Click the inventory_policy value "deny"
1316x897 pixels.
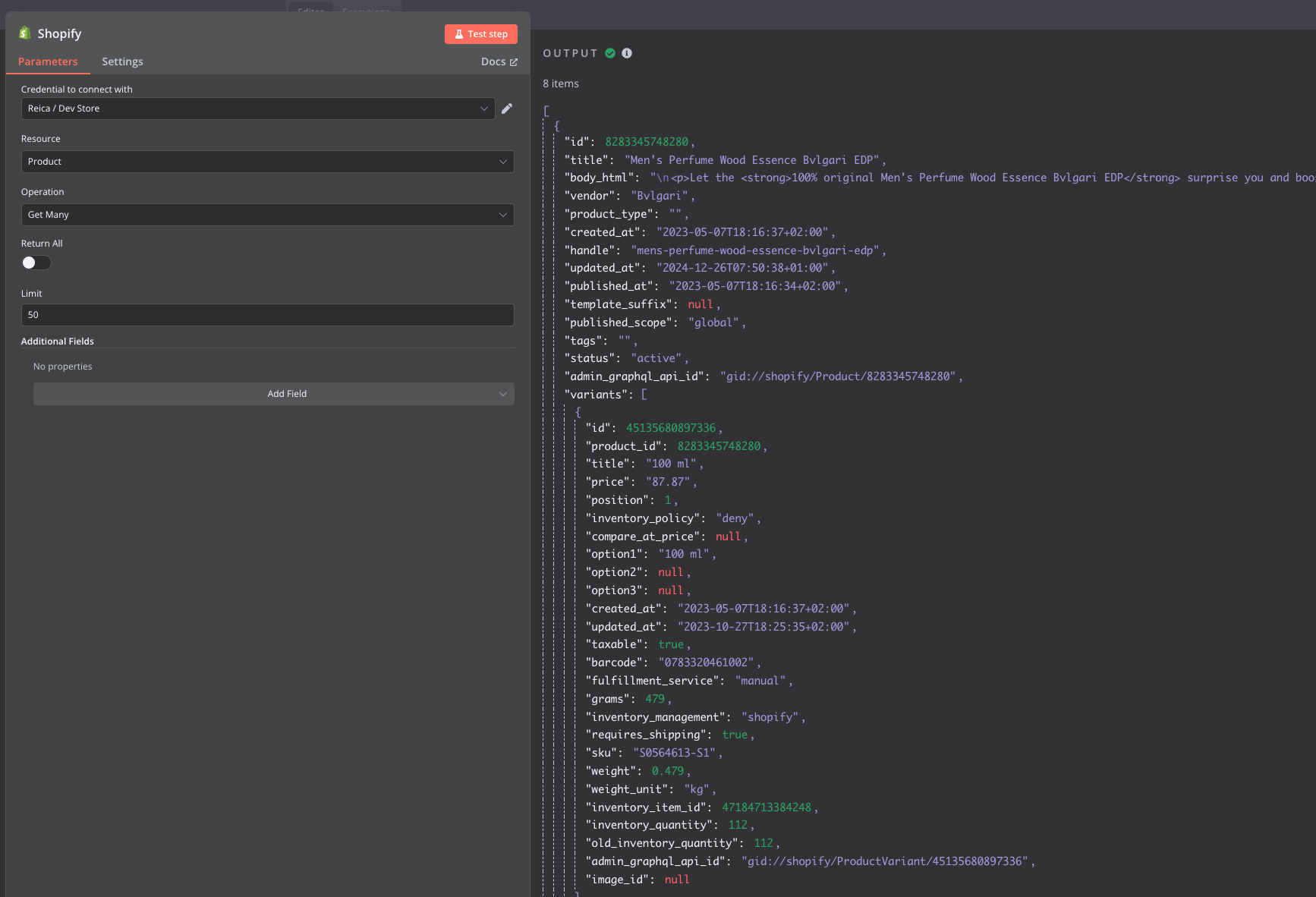735,518
